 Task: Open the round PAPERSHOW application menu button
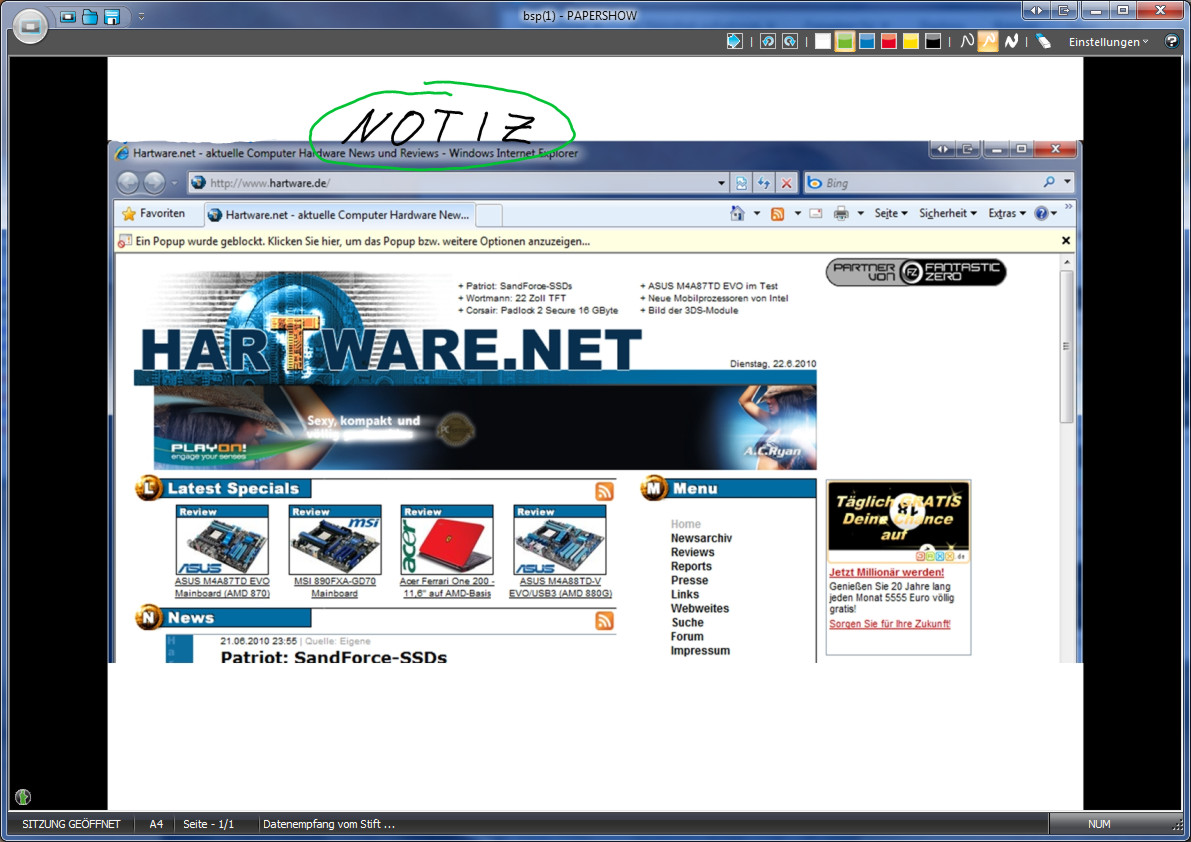[x=30, y=27]
